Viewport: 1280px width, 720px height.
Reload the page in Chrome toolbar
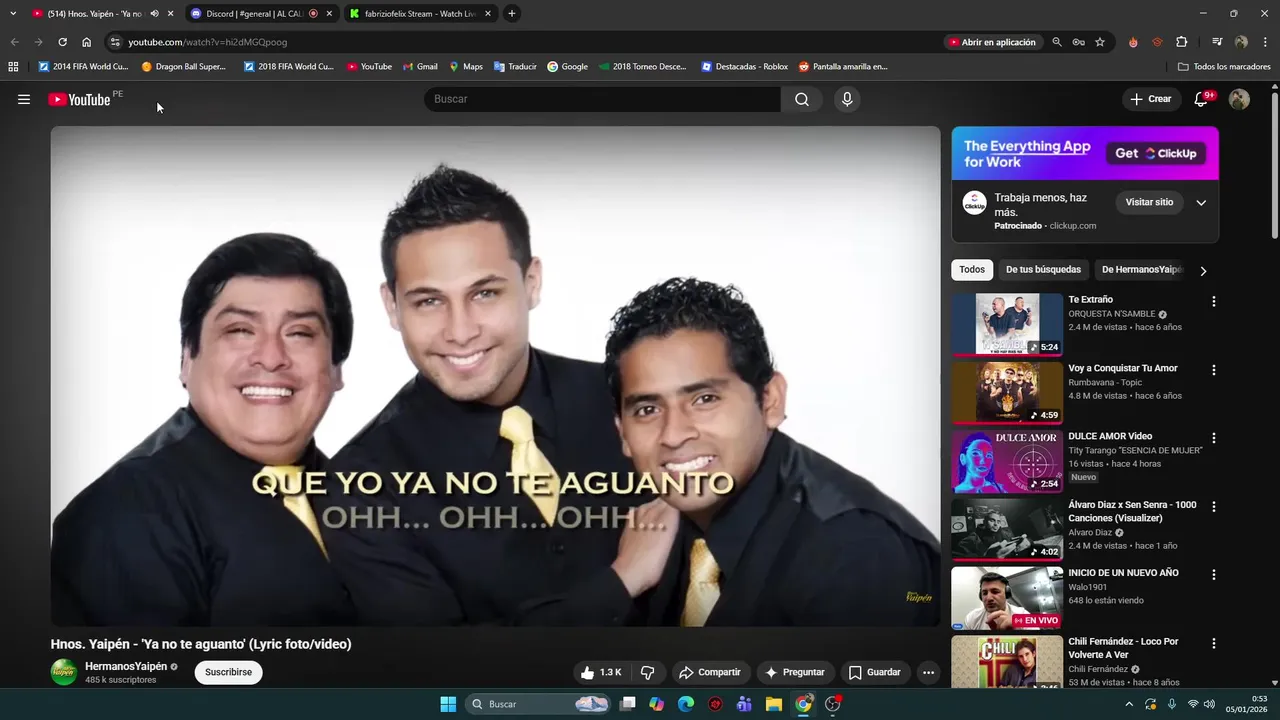coord(62,42)
